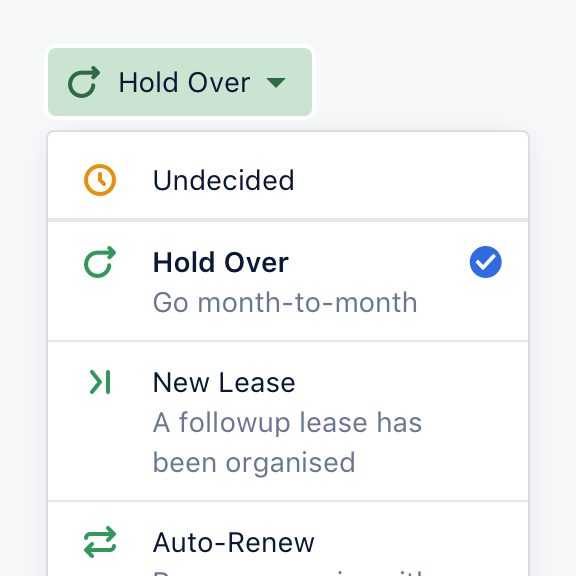Click blank area right of Undecided label
Viewport: 576px width, 576px height.
pos(408,180)
